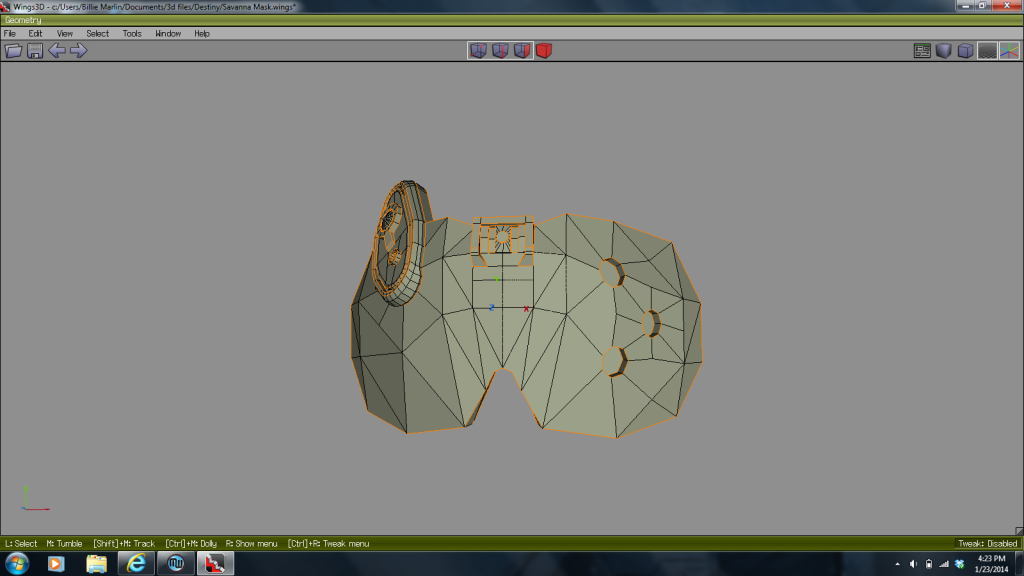The width and height of the screenshot is (1024, 576).
Task: Open the Help menu
Action: point(202,33)
